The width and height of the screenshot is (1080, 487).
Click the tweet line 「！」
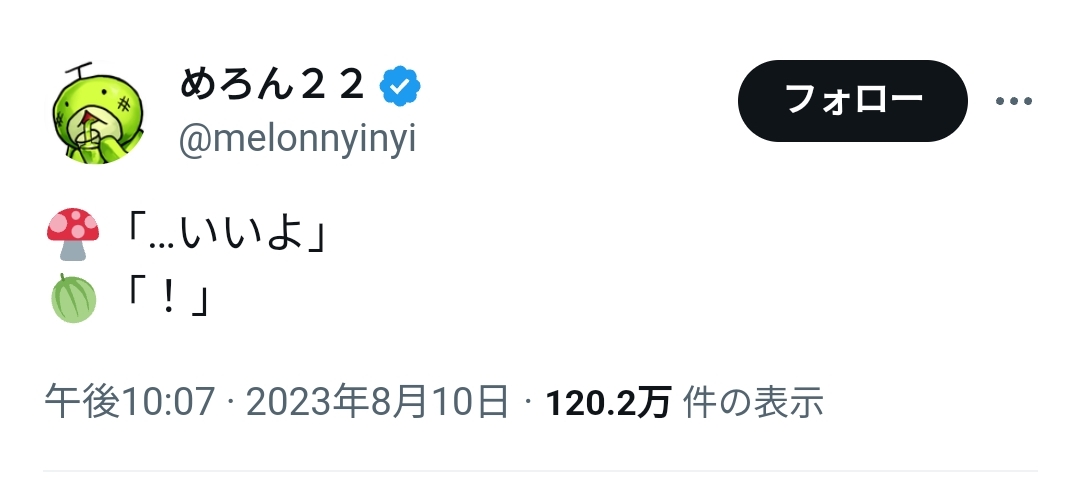pos(167,300)
